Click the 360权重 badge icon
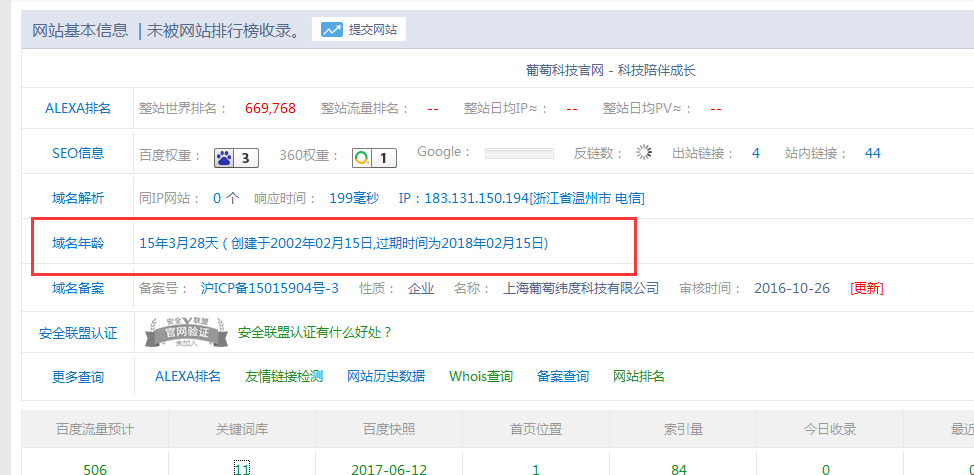Screen dimensions: 974x475 pos(374,158)
